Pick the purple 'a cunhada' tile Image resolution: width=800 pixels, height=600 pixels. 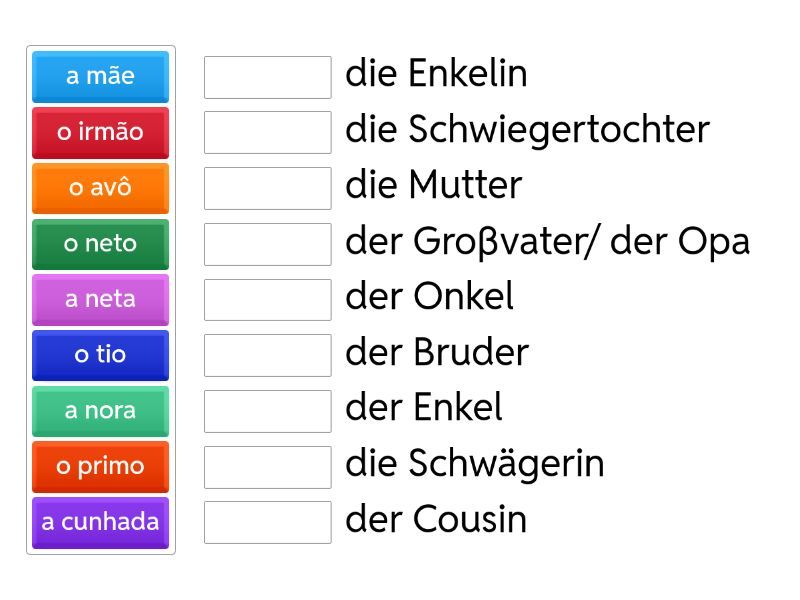click(100, 522)
